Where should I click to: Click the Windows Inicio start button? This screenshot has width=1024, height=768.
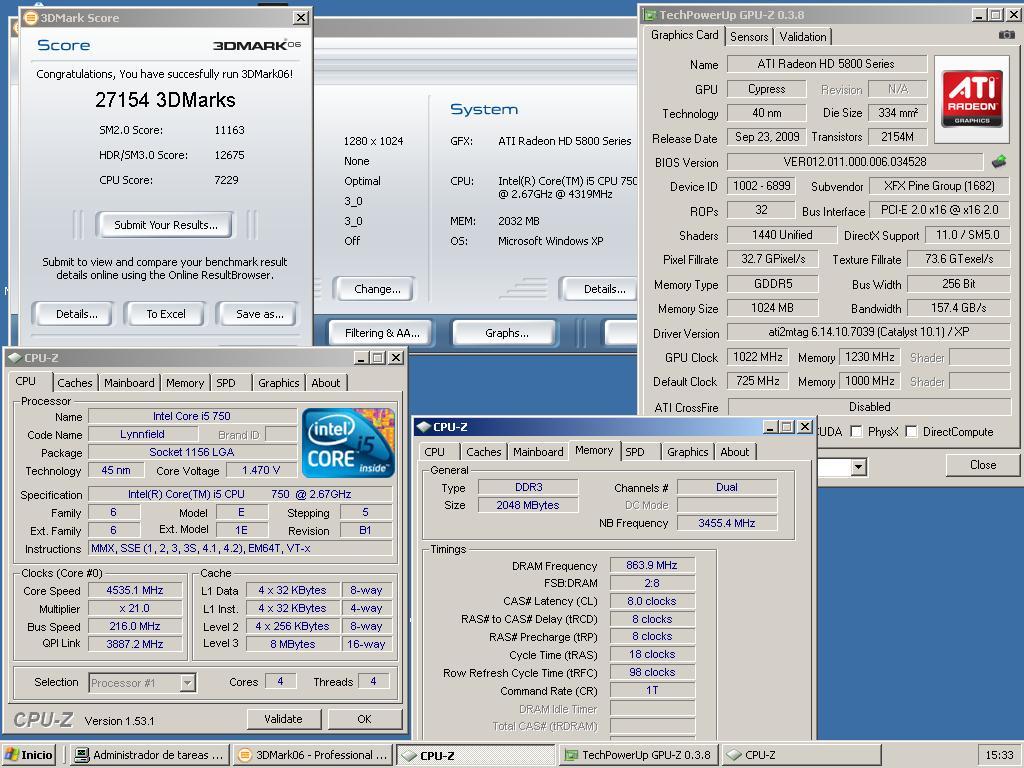click(29, 755)
